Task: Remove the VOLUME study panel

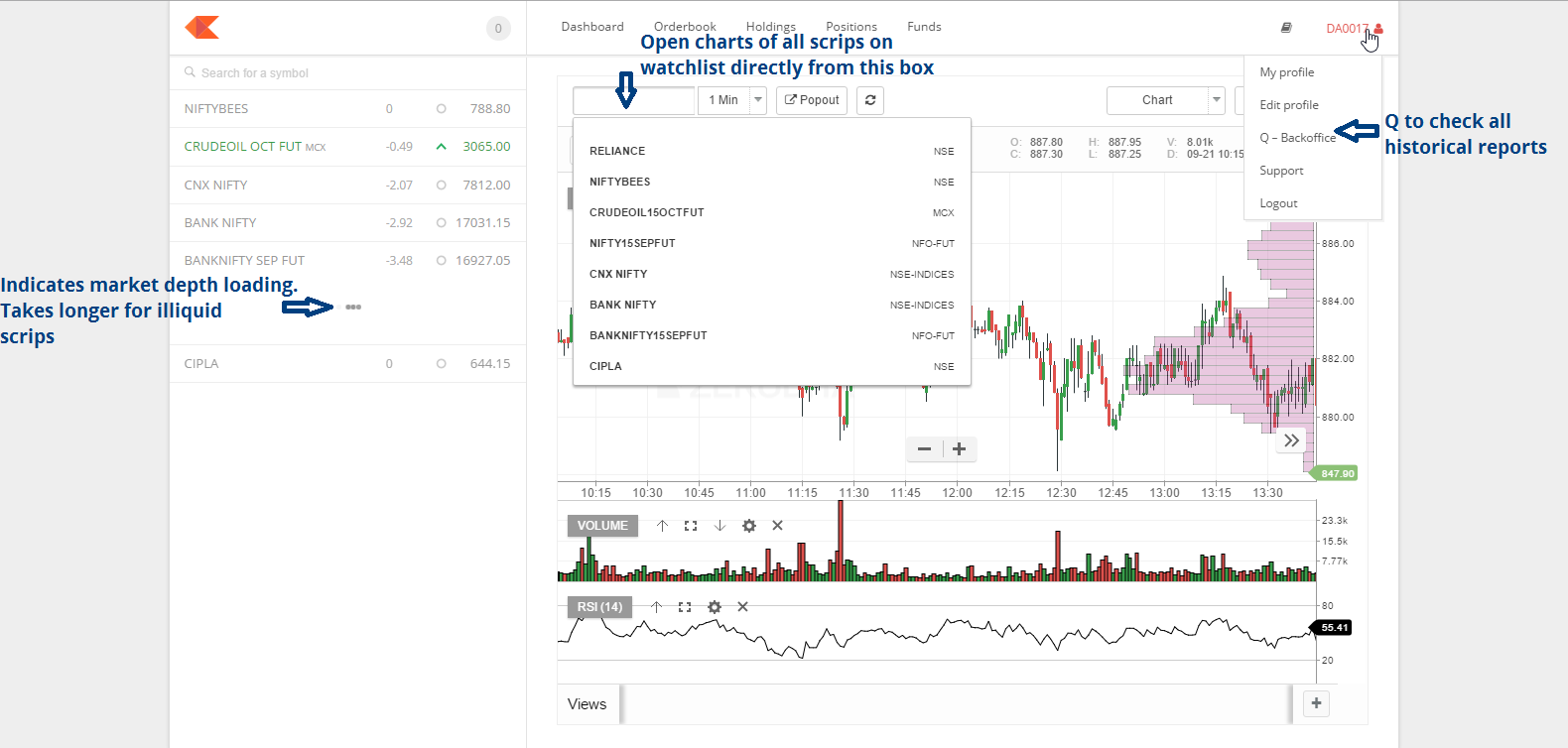Action: coord(778,526)
